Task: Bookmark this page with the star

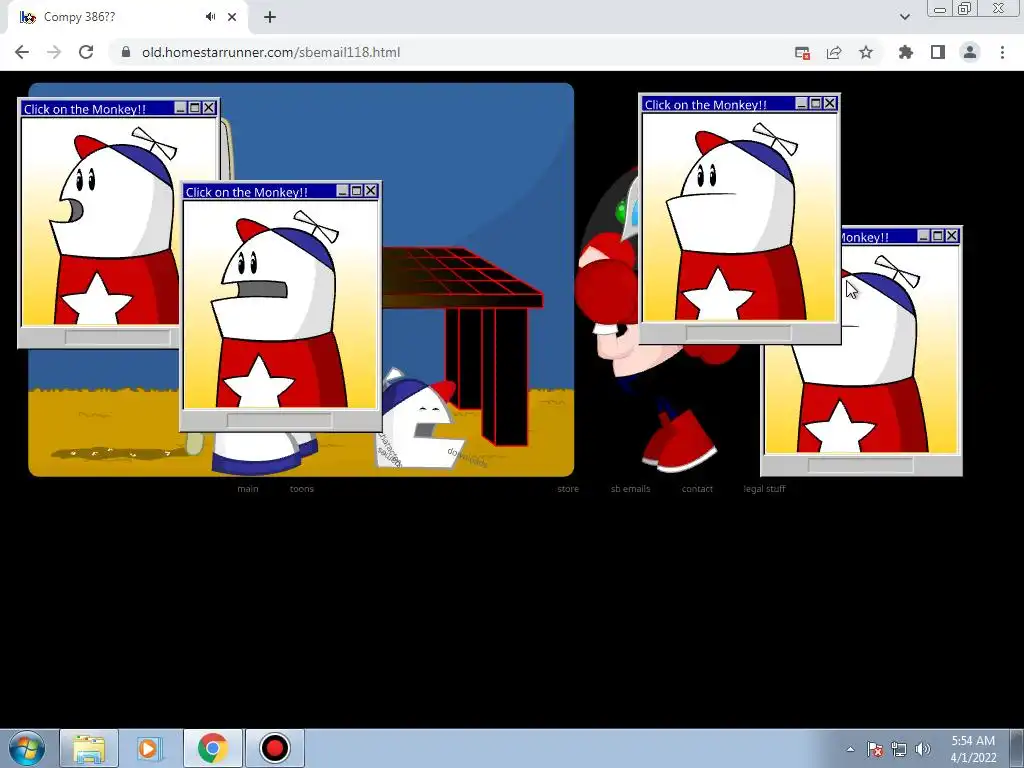Action: (866, 52)
